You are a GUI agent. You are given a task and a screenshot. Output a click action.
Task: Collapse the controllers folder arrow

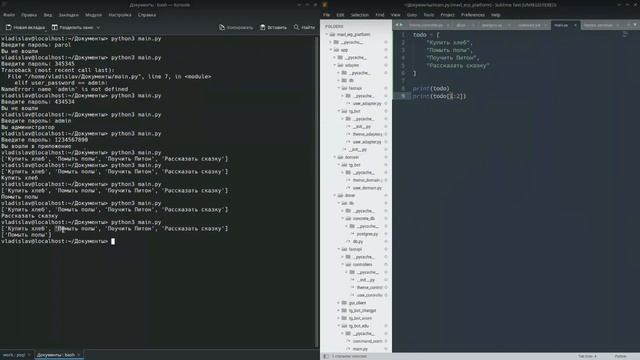343,264
